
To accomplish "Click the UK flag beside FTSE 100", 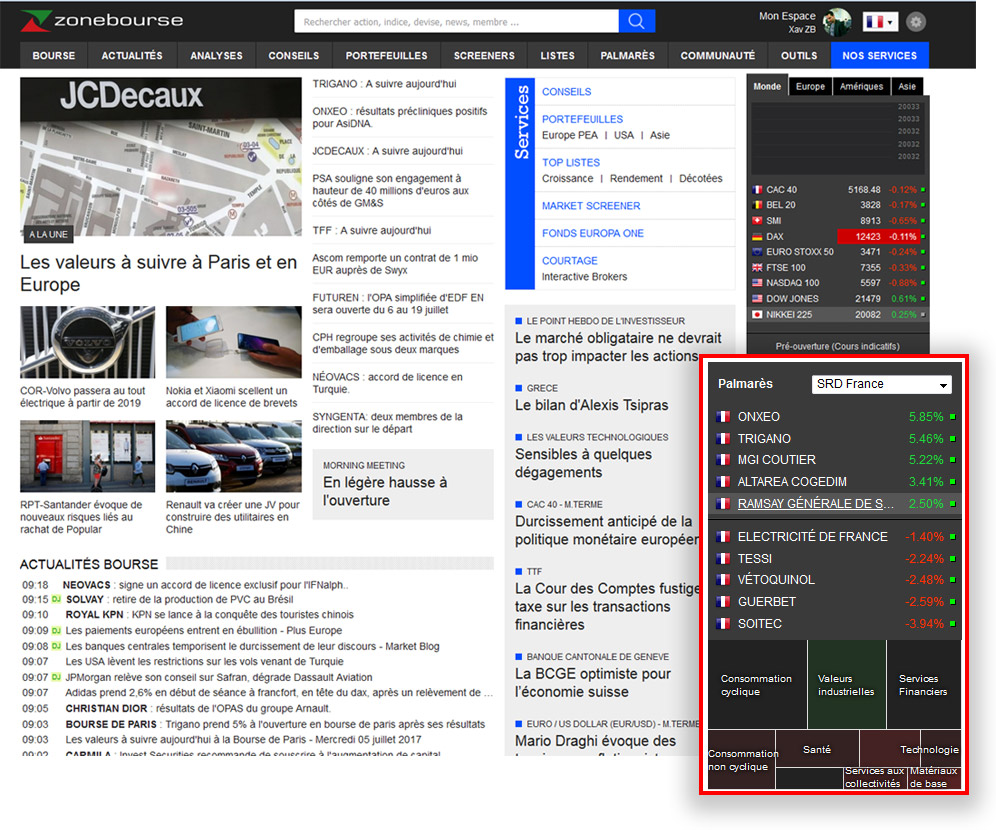I will (757, 268).
